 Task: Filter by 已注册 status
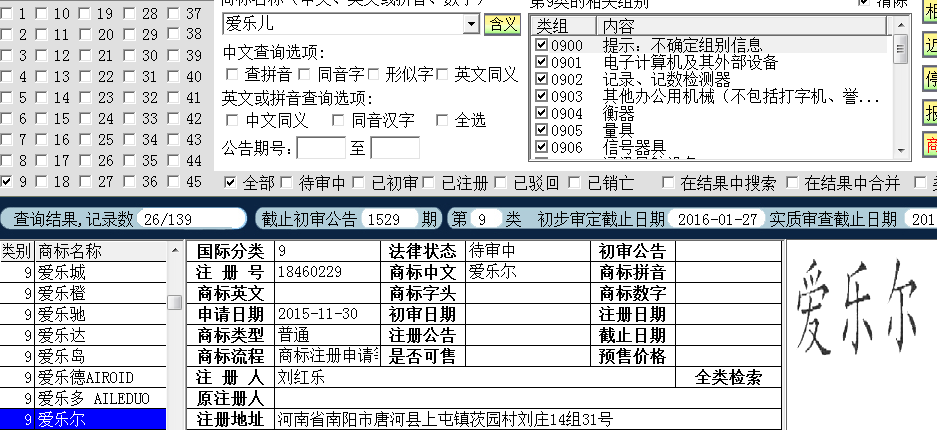click(x=428, y=183)
